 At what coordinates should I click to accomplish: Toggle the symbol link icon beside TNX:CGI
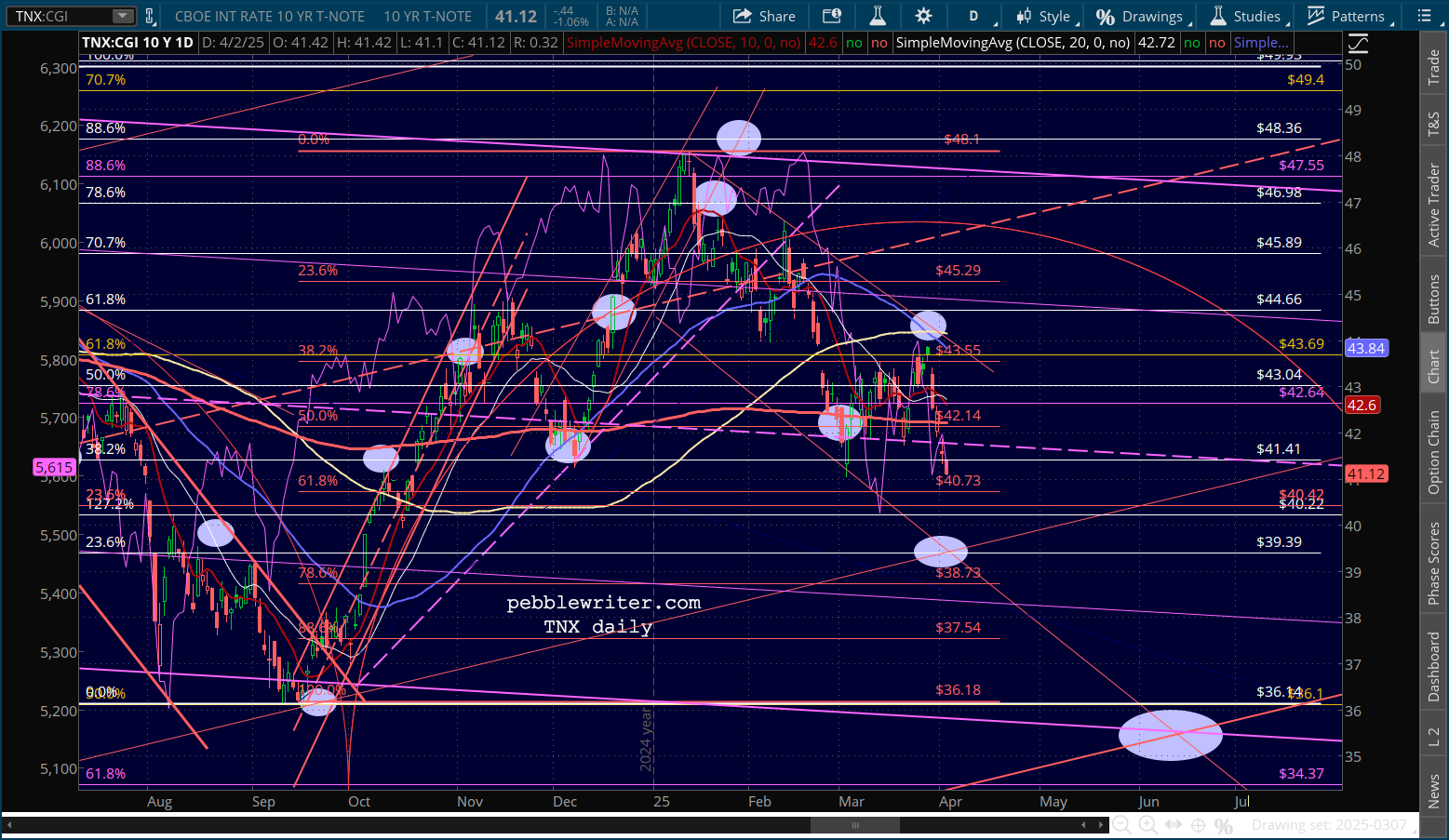pyautogui.click(x=148, y=16)
